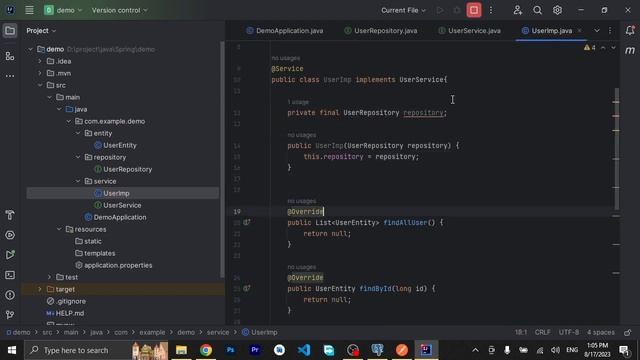
Task: Select UserEntity in project tree
Action: [x=120, y=145]
